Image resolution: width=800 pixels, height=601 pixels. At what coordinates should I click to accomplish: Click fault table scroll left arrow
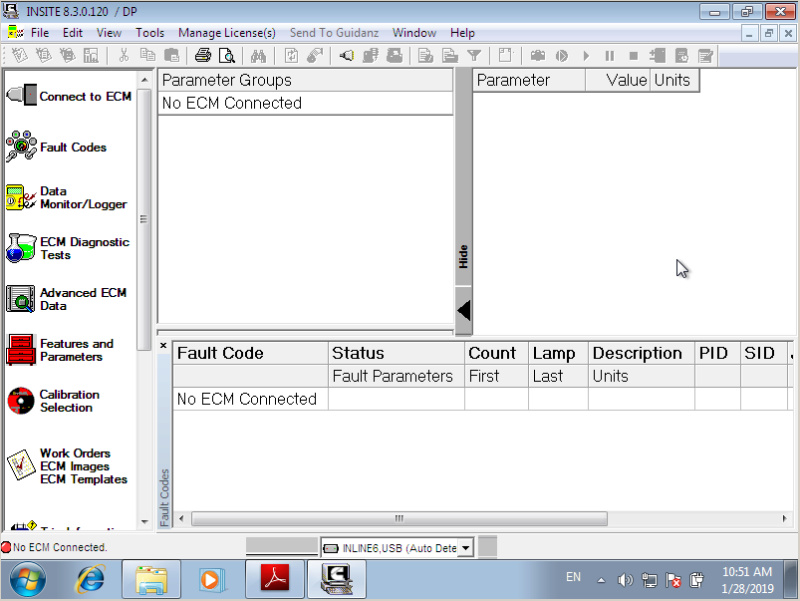pyautogui.click(x=181, y=518)
